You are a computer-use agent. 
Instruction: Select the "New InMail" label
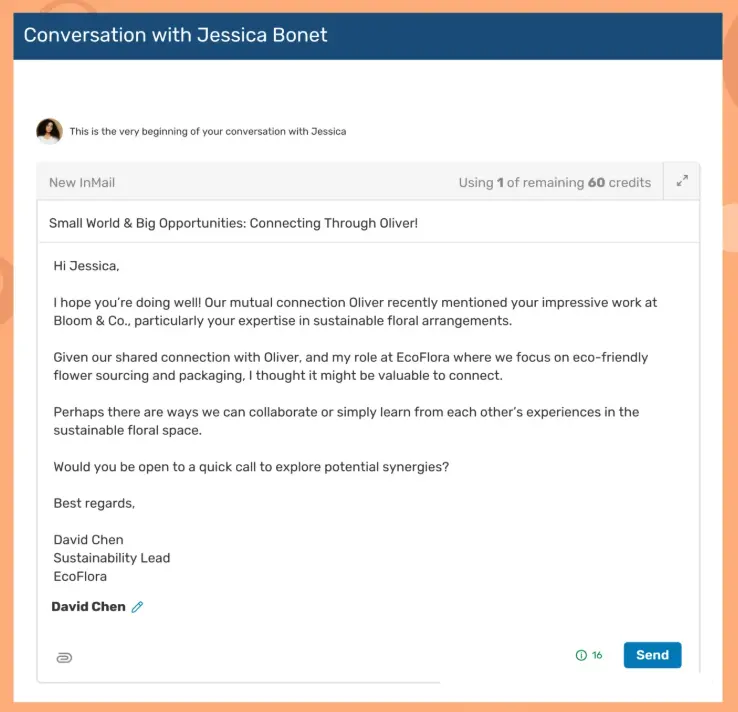[x=82, y=182]
